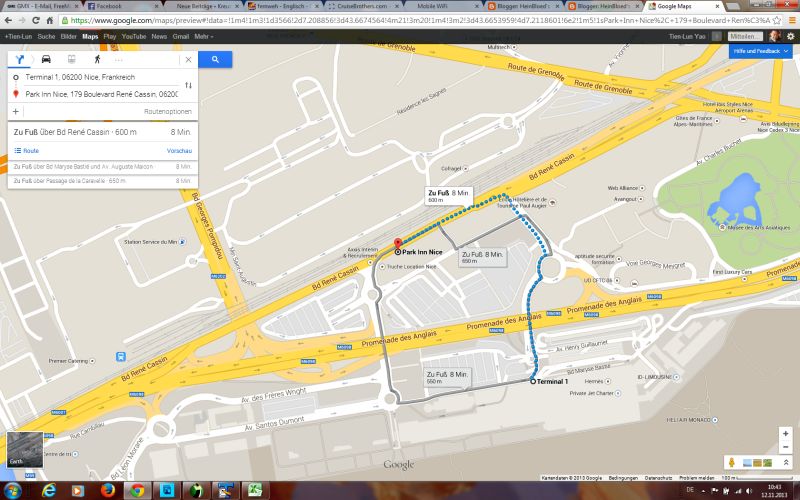
Task: Add another destination plus icon
Action: coord(15,111)
